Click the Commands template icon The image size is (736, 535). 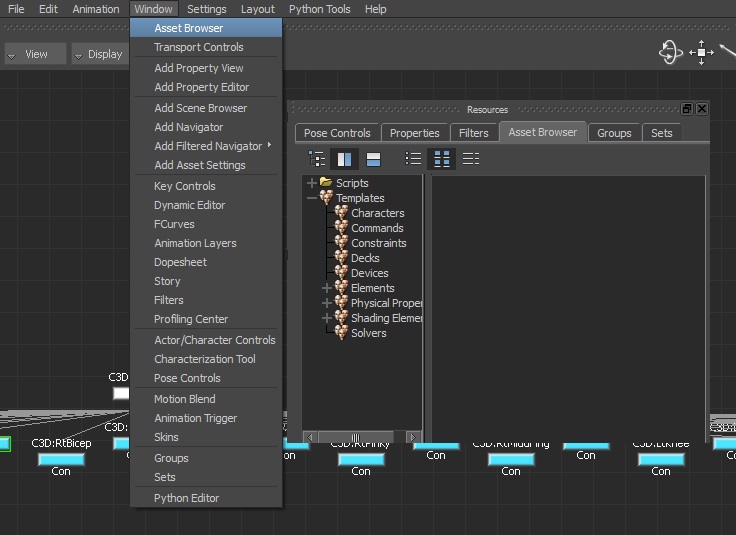[x=341, y=228]
